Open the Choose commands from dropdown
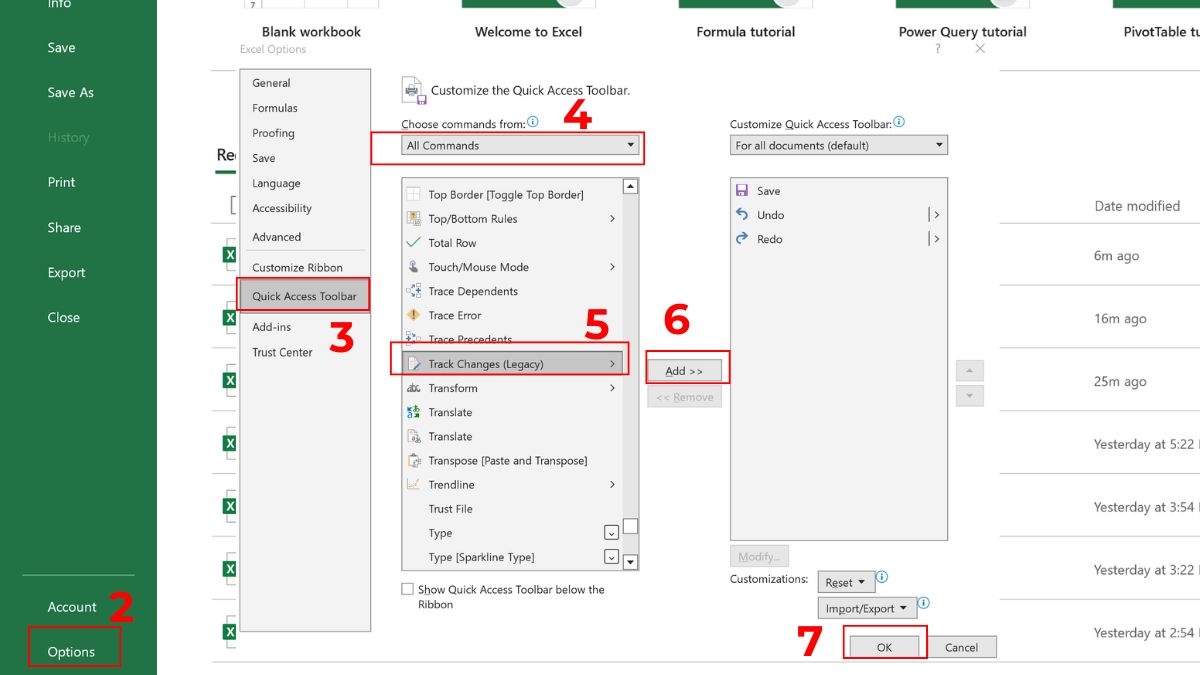 point(630,145)
